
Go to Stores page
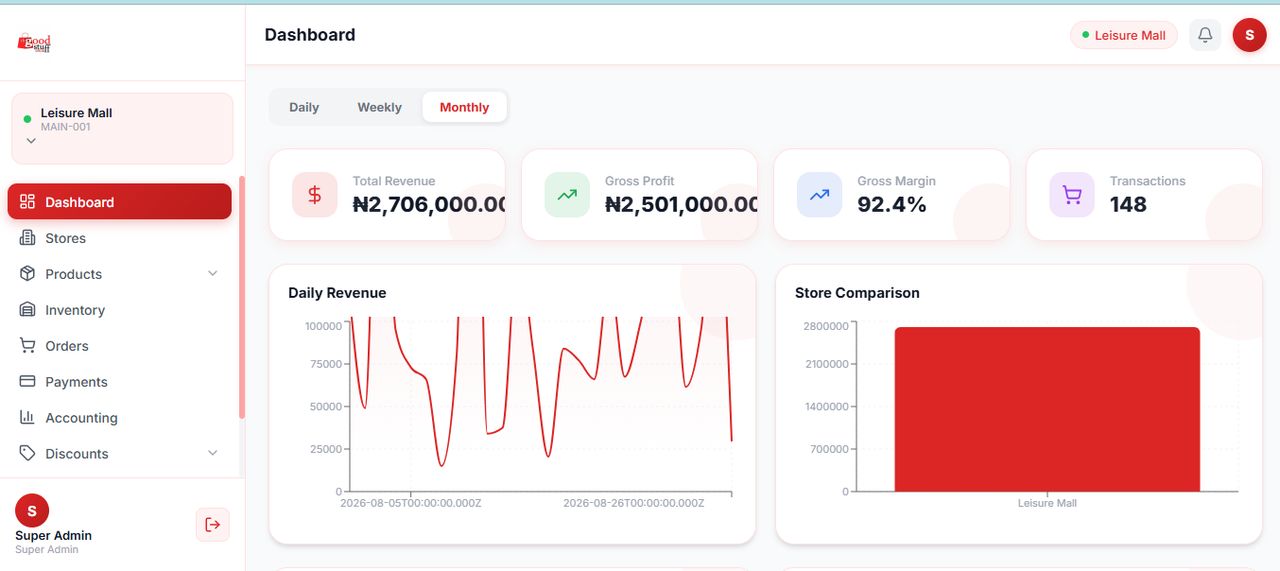(120, 238)
